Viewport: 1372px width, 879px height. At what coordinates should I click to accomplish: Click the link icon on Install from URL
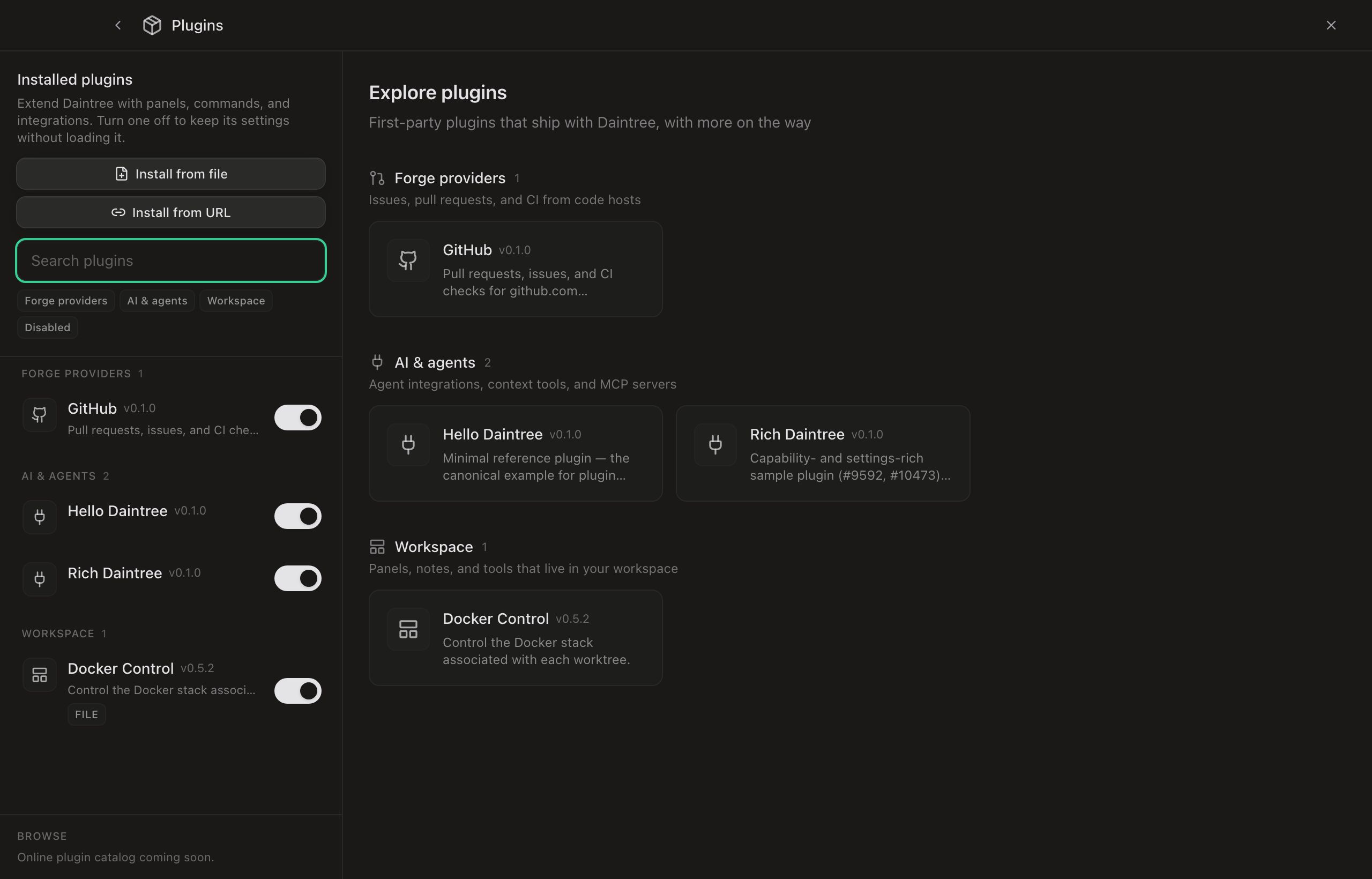click(118, 212)
